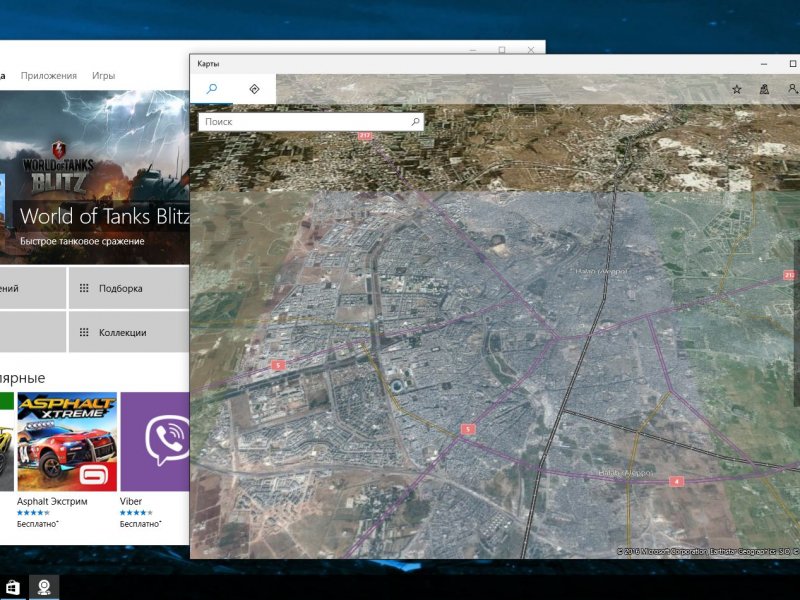The height and width of the screenshot is (600, 800).
Task: Click the Быстрое танковое сражение subtitle
Action: point(82,241)
